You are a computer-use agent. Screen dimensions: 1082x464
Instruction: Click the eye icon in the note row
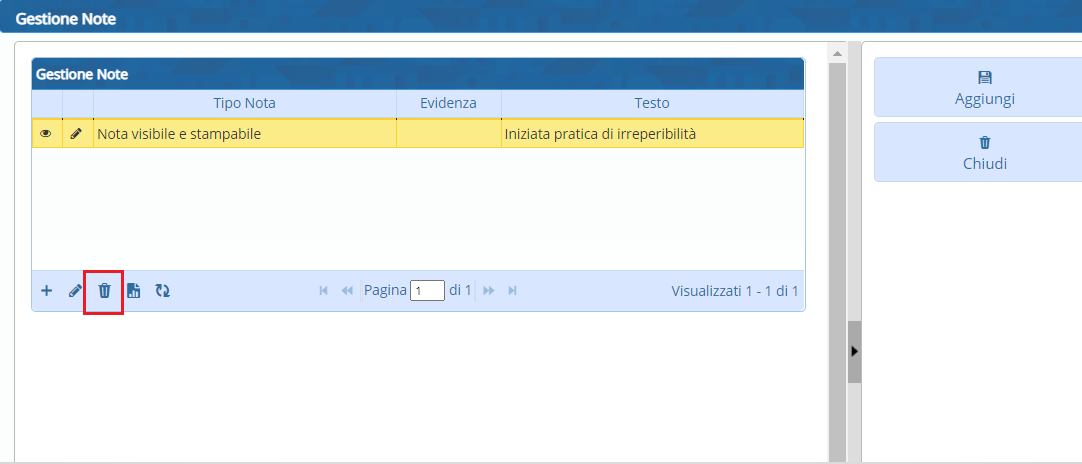click(46, 133)
